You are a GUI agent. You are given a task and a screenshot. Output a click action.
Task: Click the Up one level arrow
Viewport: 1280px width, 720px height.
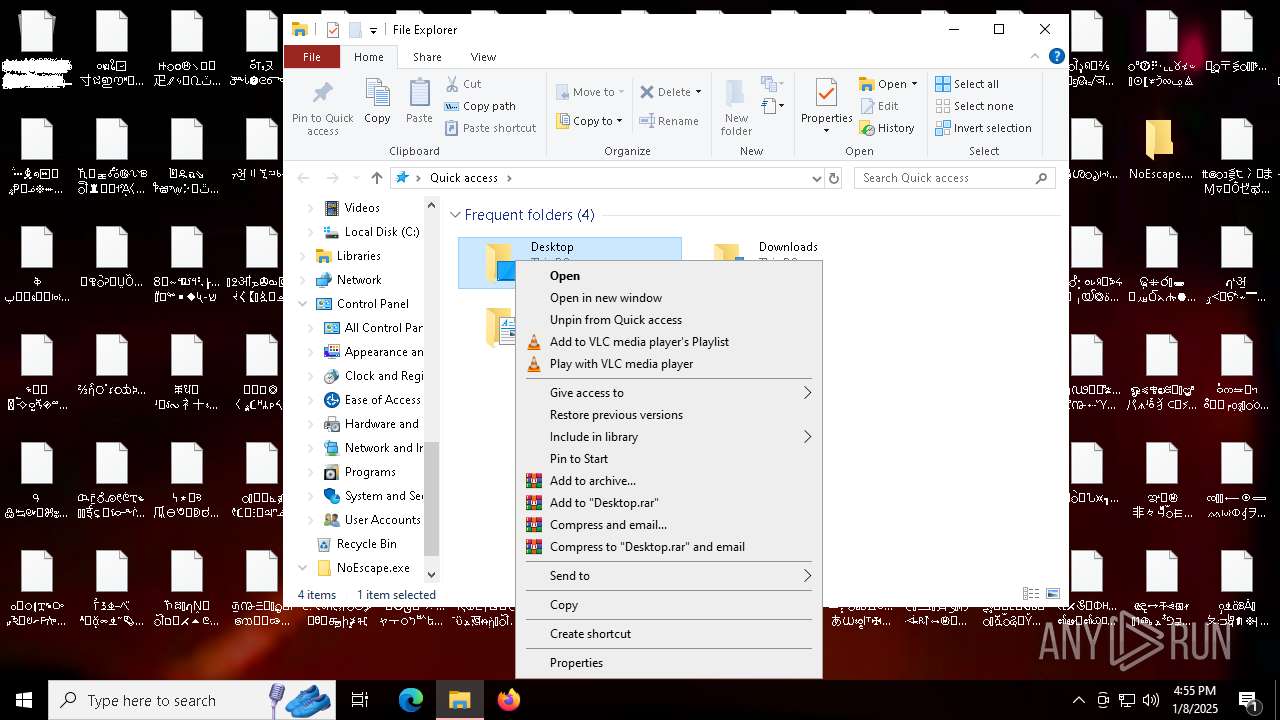376,178
